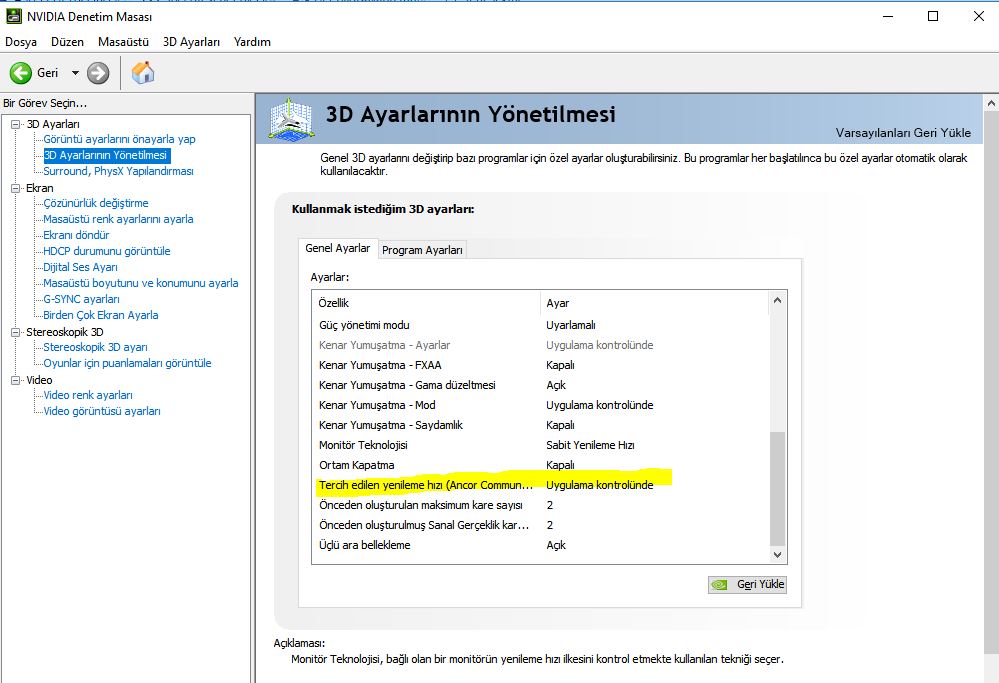Screen dimensions: 999x683
Task: Open Çözünürlük değiştirme page
Action: coord(96,203)
